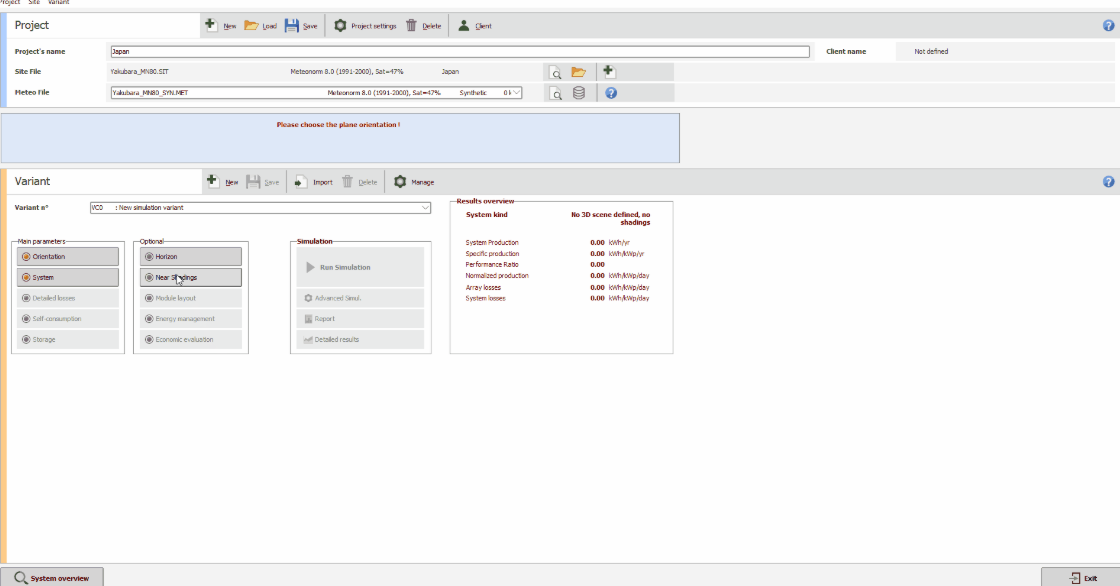Delete the current variant
The image size is (1120, 586).
click(359, 182)
